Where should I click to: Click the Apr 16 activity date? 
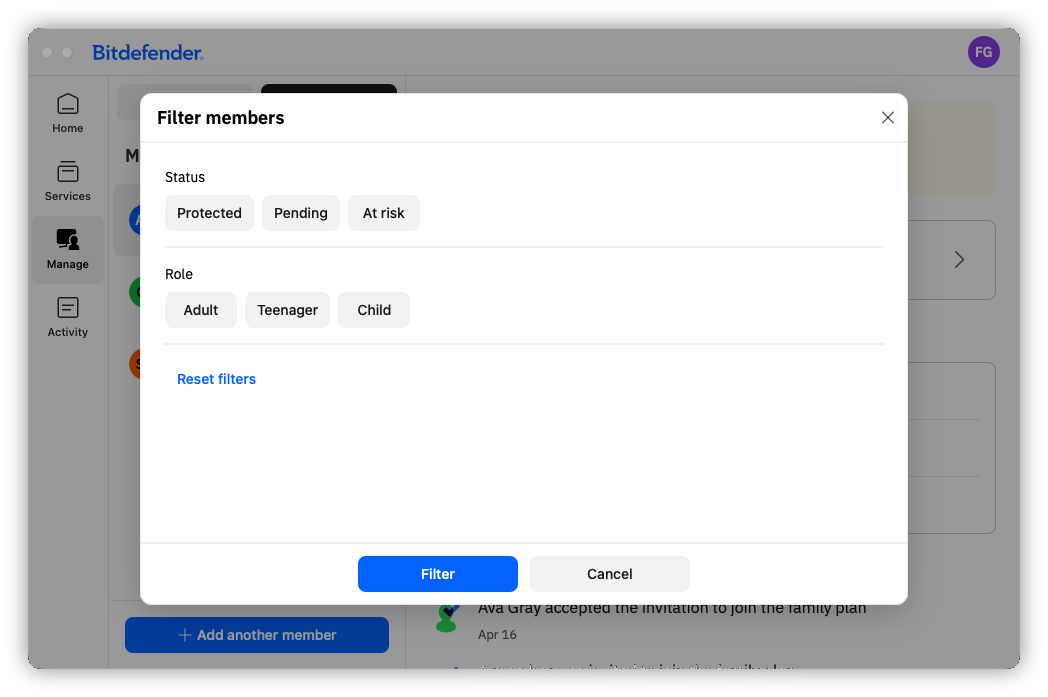497,635
